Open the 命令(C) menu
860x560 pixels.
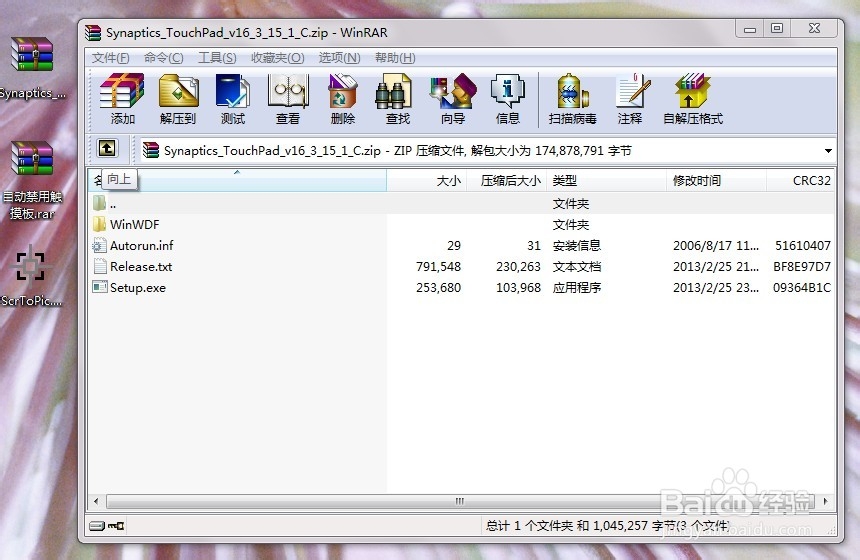(163, 58)
